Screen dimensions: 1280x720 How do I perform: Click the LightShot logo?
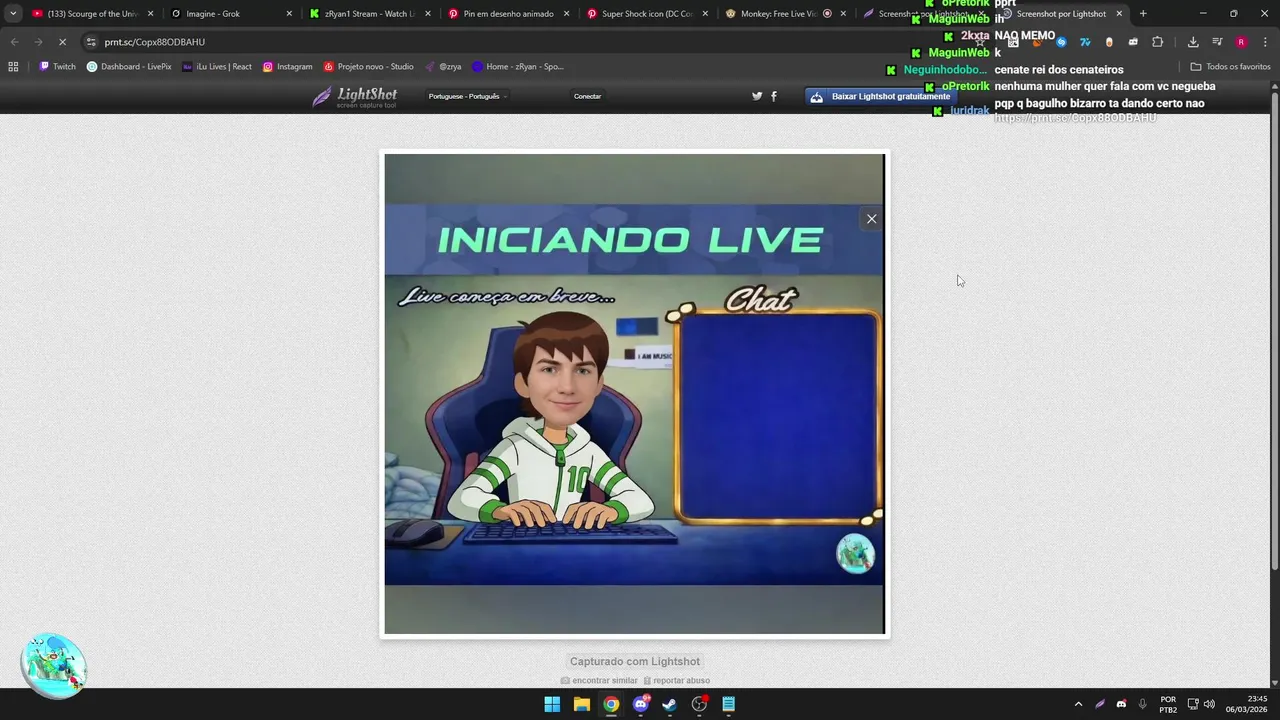tap(354, 97)
